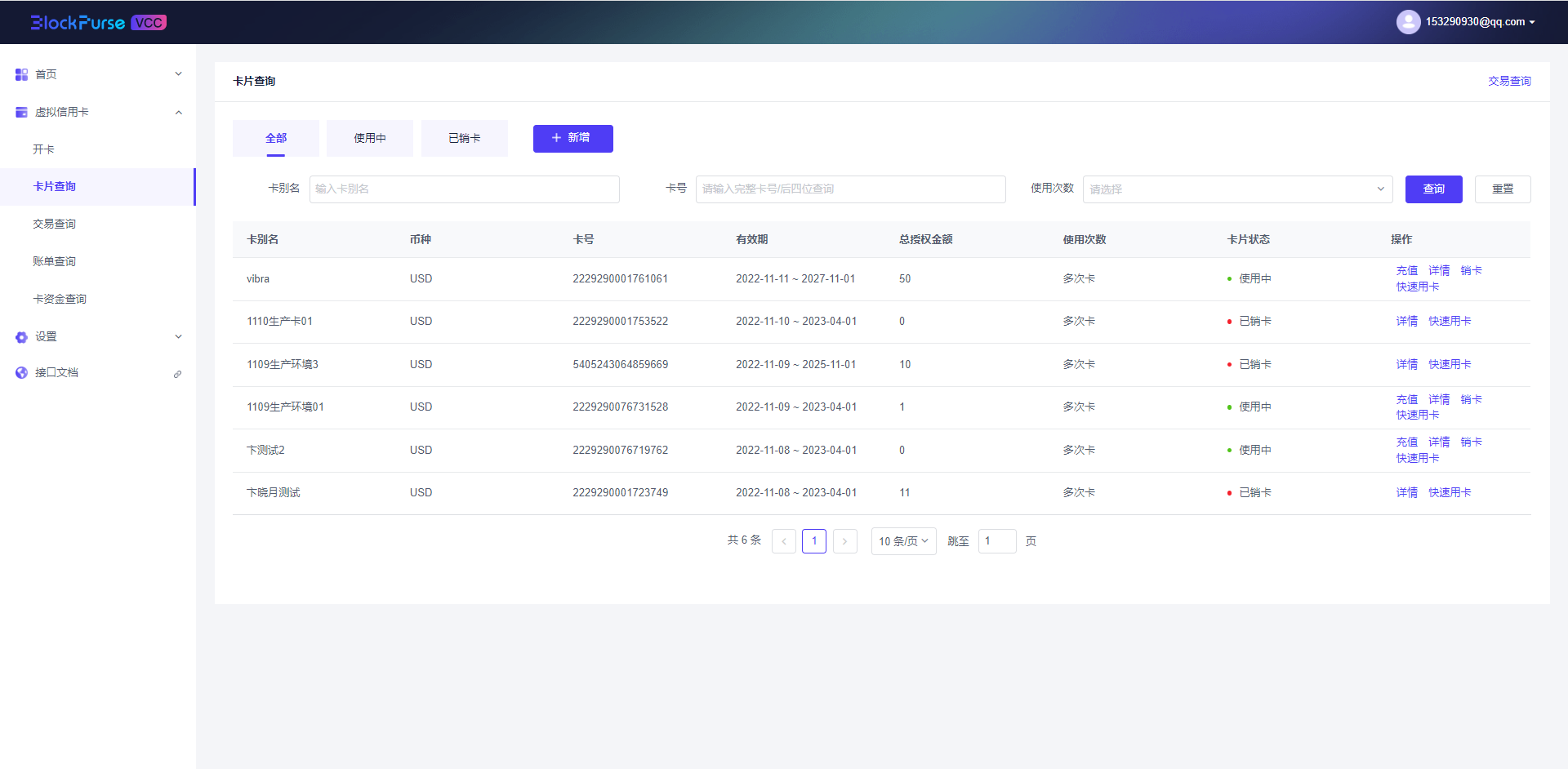Click 快速用卡 for card 卞测试2
This screenshot has width=1568, height=769.
[1418, 458]
